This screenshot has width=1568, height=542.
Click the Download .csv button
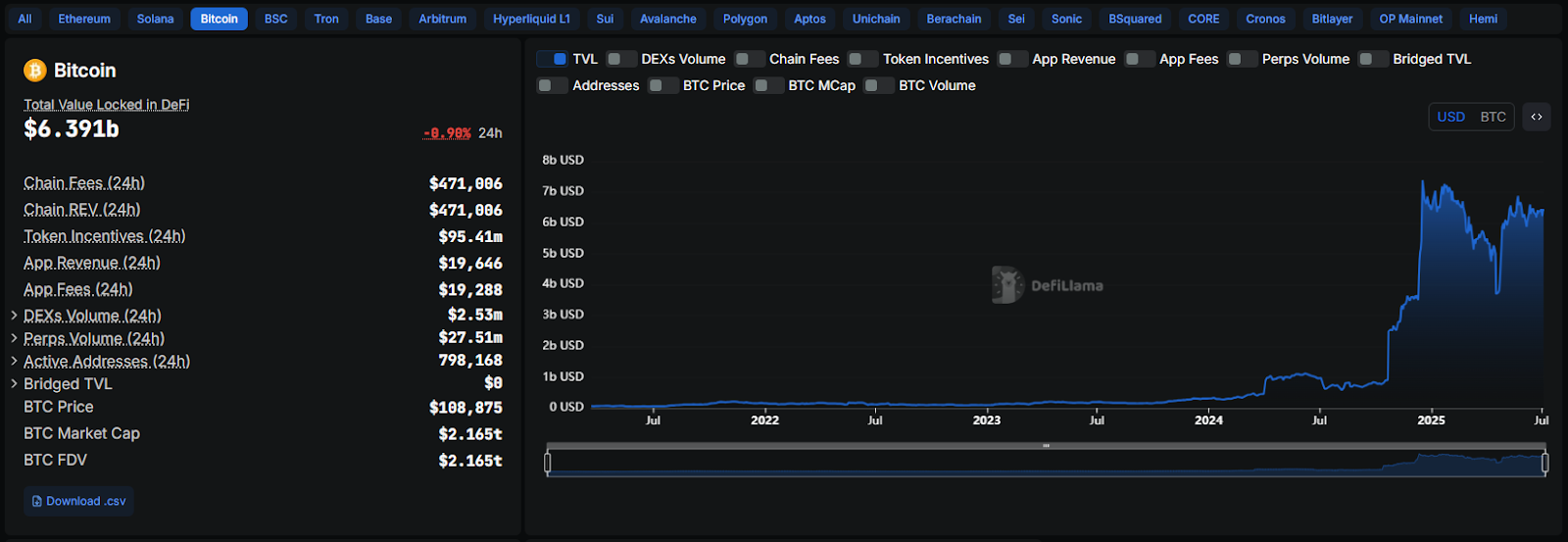click(78, 501)
